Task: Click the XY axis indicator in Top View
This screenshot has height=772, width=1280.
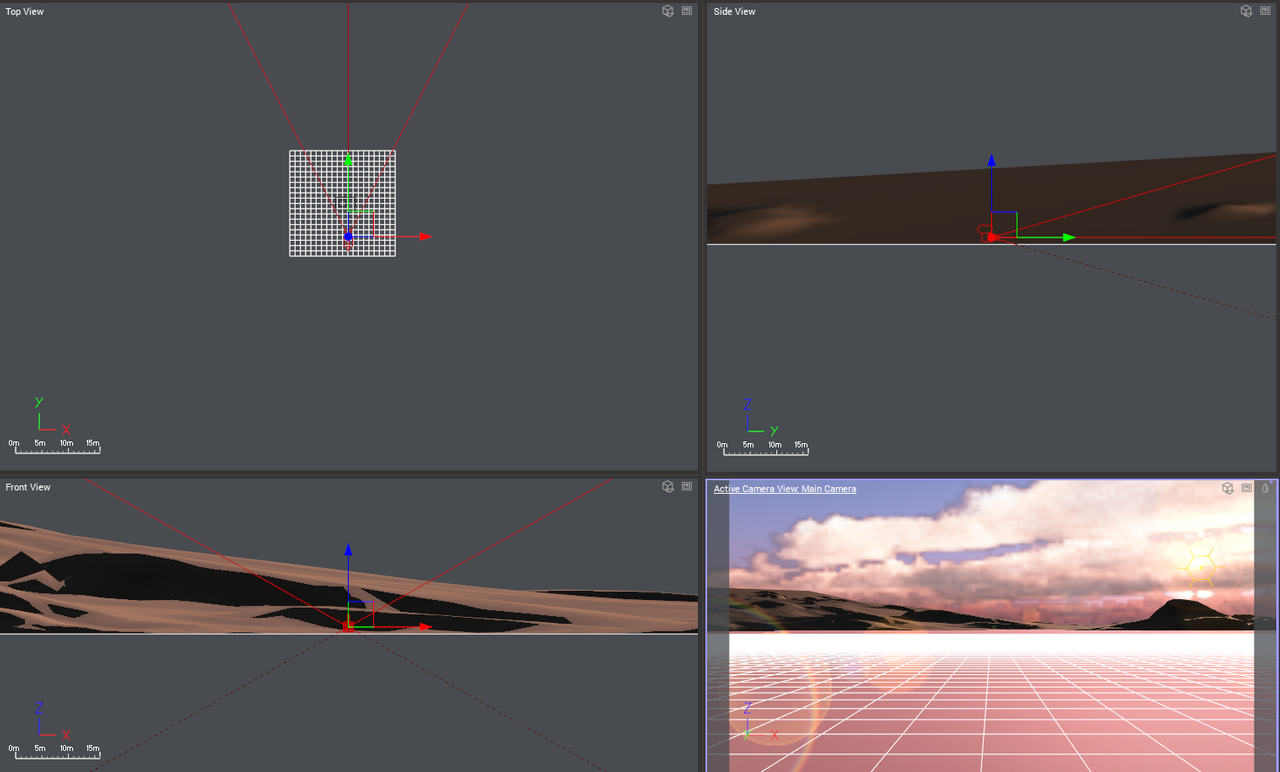Action: 52,415
